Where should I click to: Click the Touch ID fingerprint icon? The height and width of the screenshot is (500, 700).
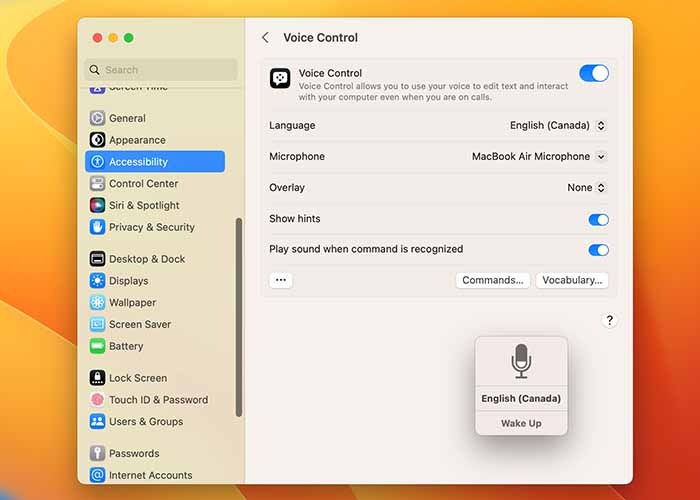coord(97,400)
